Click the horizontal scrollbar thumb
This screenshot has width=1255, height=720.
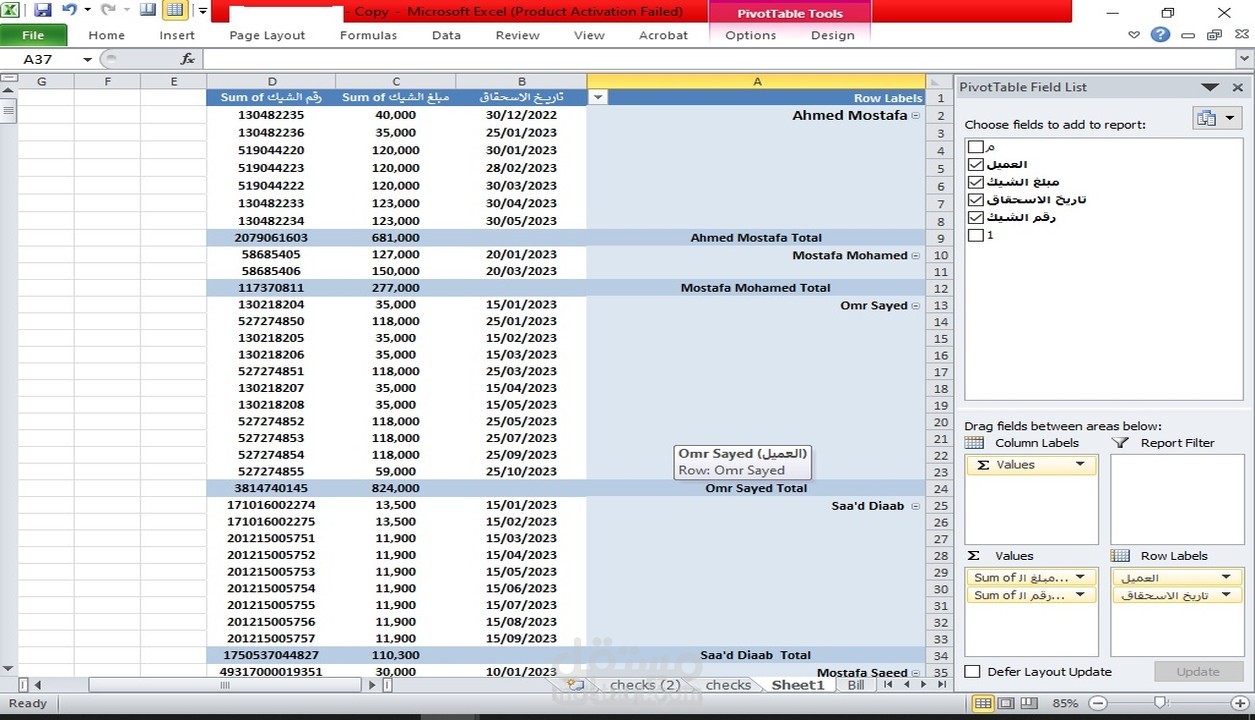[224, 685]
